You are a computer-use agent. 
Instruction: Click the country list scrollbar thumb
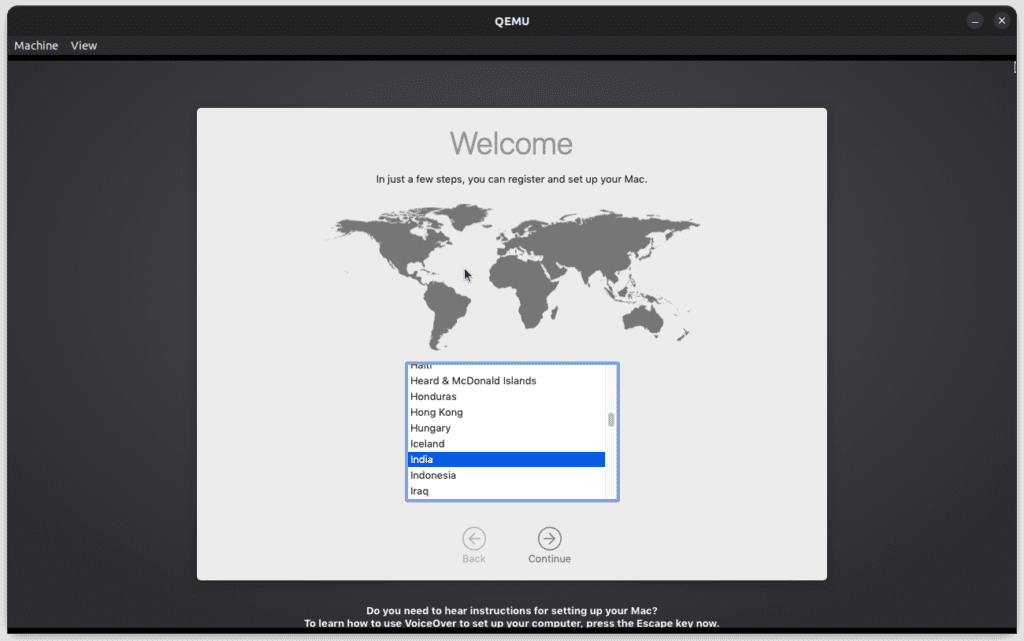(611, 419)
